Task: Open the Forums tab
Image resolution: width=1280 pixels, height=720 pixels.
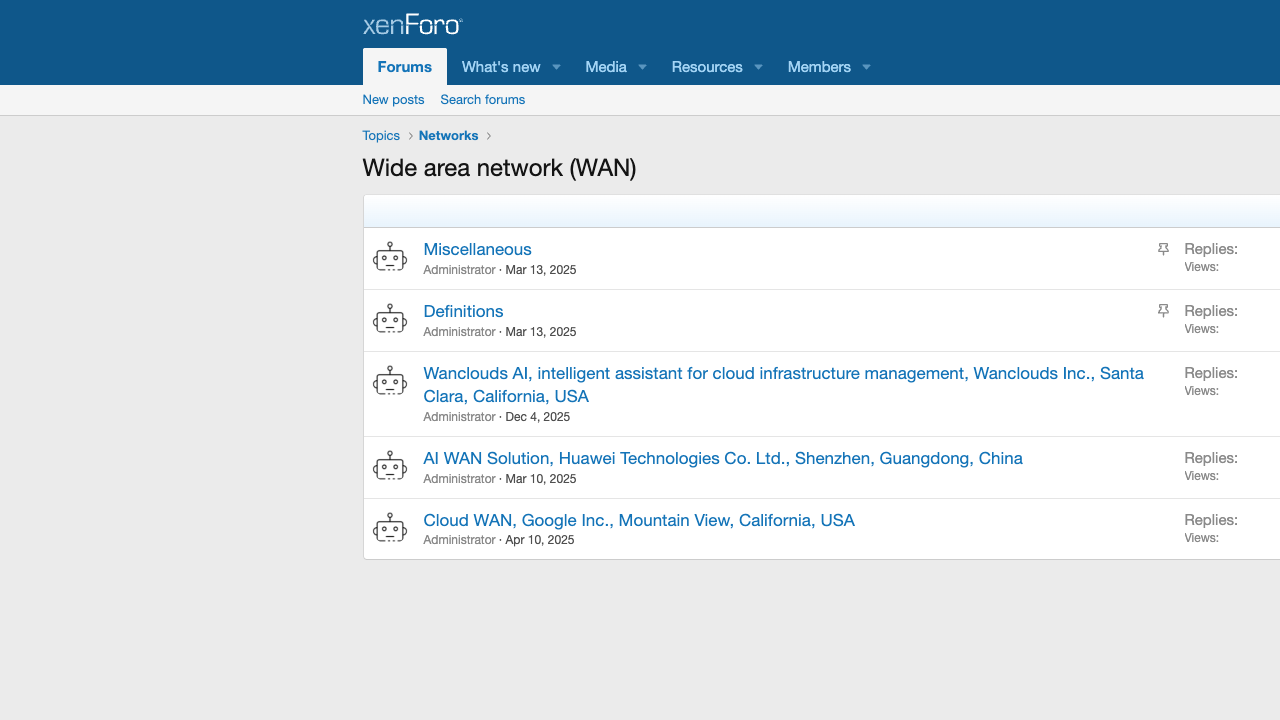Action: coord(405,67)
